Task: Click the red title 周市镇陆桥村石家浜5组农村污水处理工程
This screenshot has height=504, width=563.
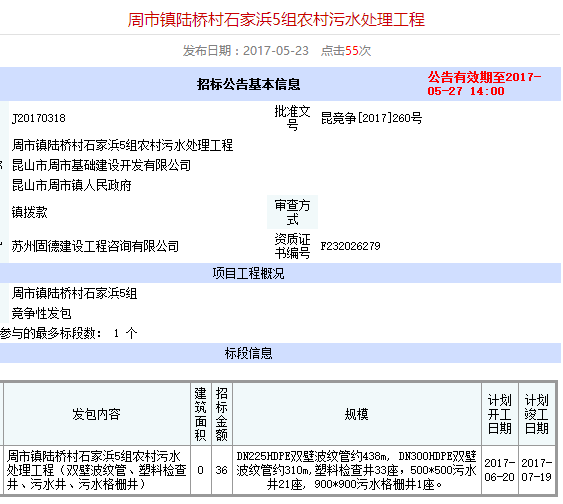Action: pyautogui.click(x=276, y=19)
